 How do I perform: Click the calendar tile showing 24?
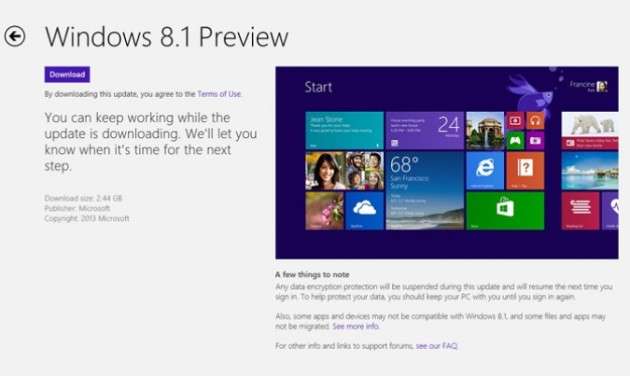(x=425, y=131)
